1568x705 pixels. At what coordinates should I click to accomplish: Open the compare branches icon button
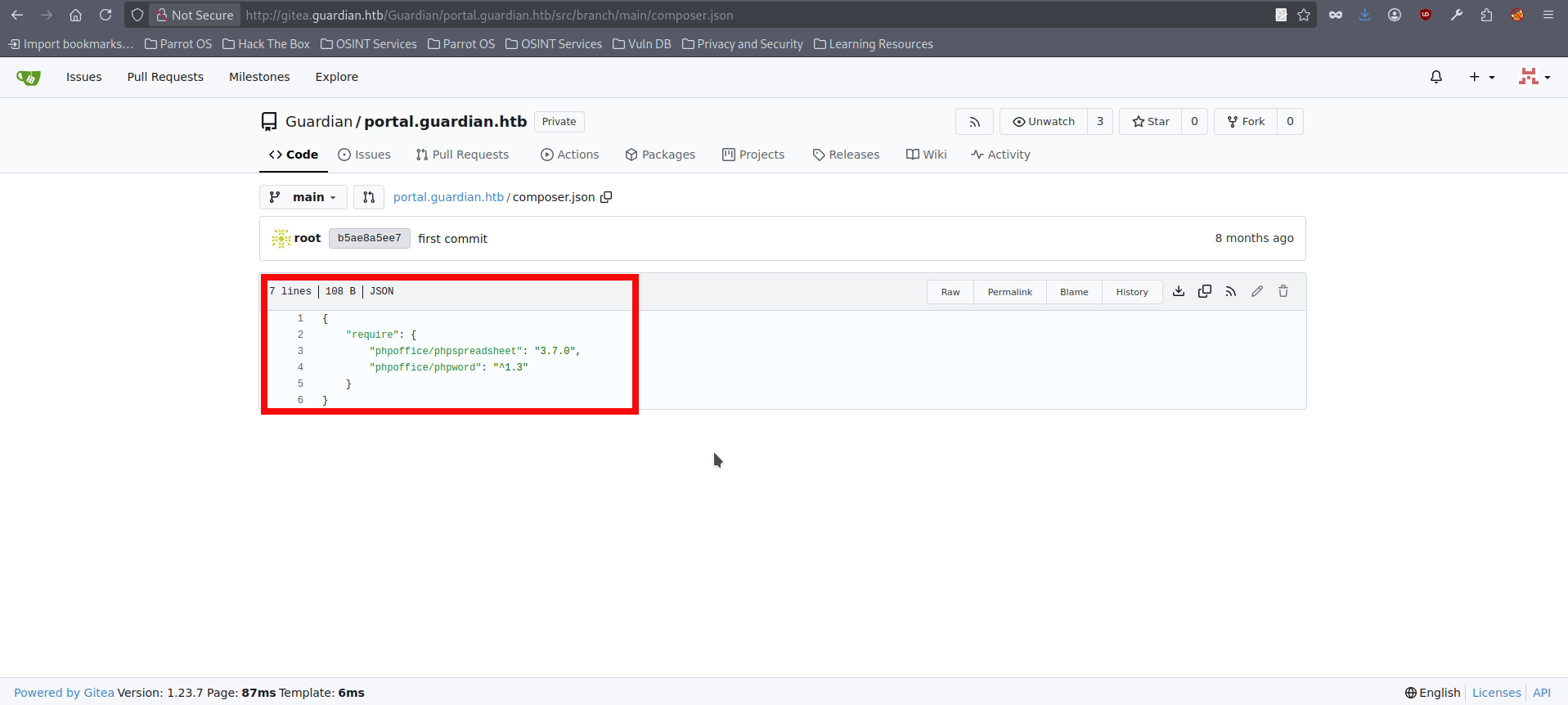point(369,197)
